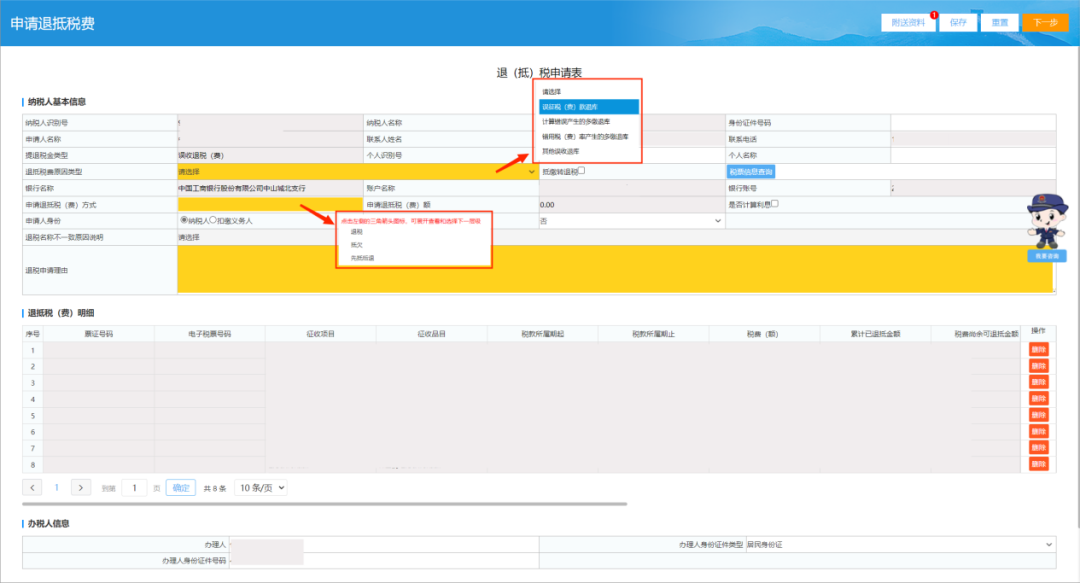Screen dimensions: 1080x583
Task: Click the 银行账号 field
Action: (x=973, y=188)
